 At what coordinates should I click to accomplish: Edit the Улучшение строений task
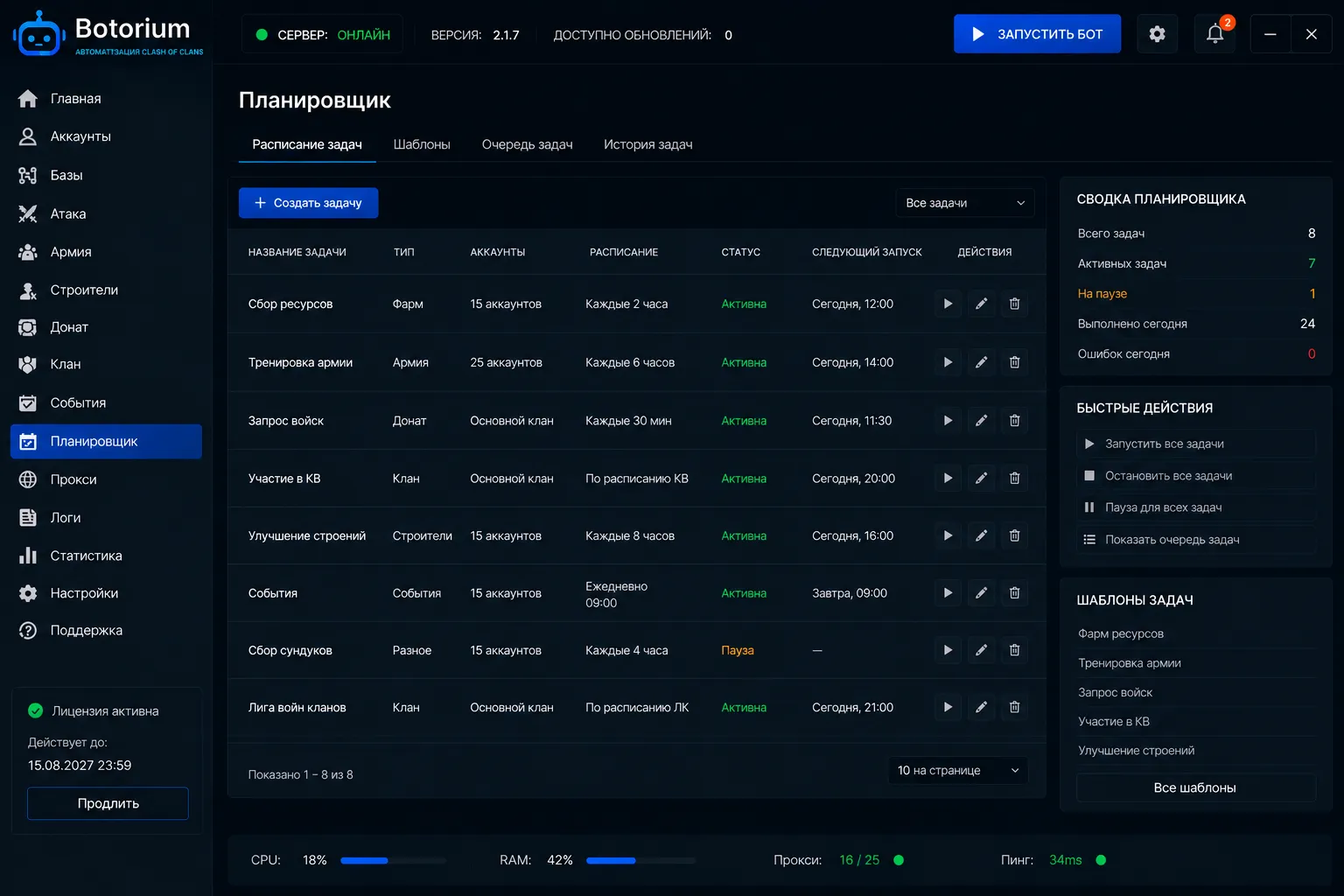(x=981, y=535)
